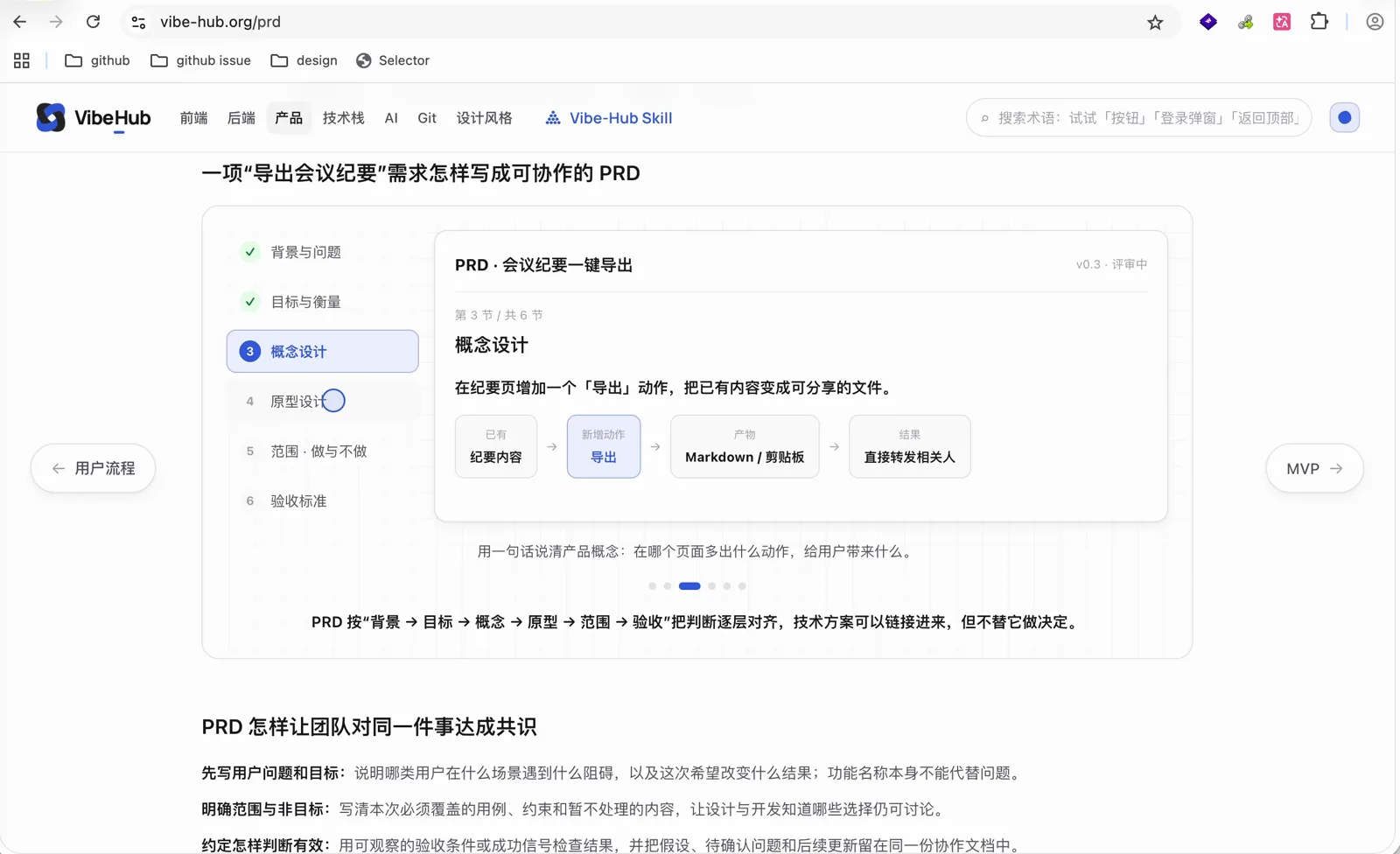The height and width of the screenshot is (854, 1400).
Task: Select the 原型设计 step
Action: tap(322, 401)
